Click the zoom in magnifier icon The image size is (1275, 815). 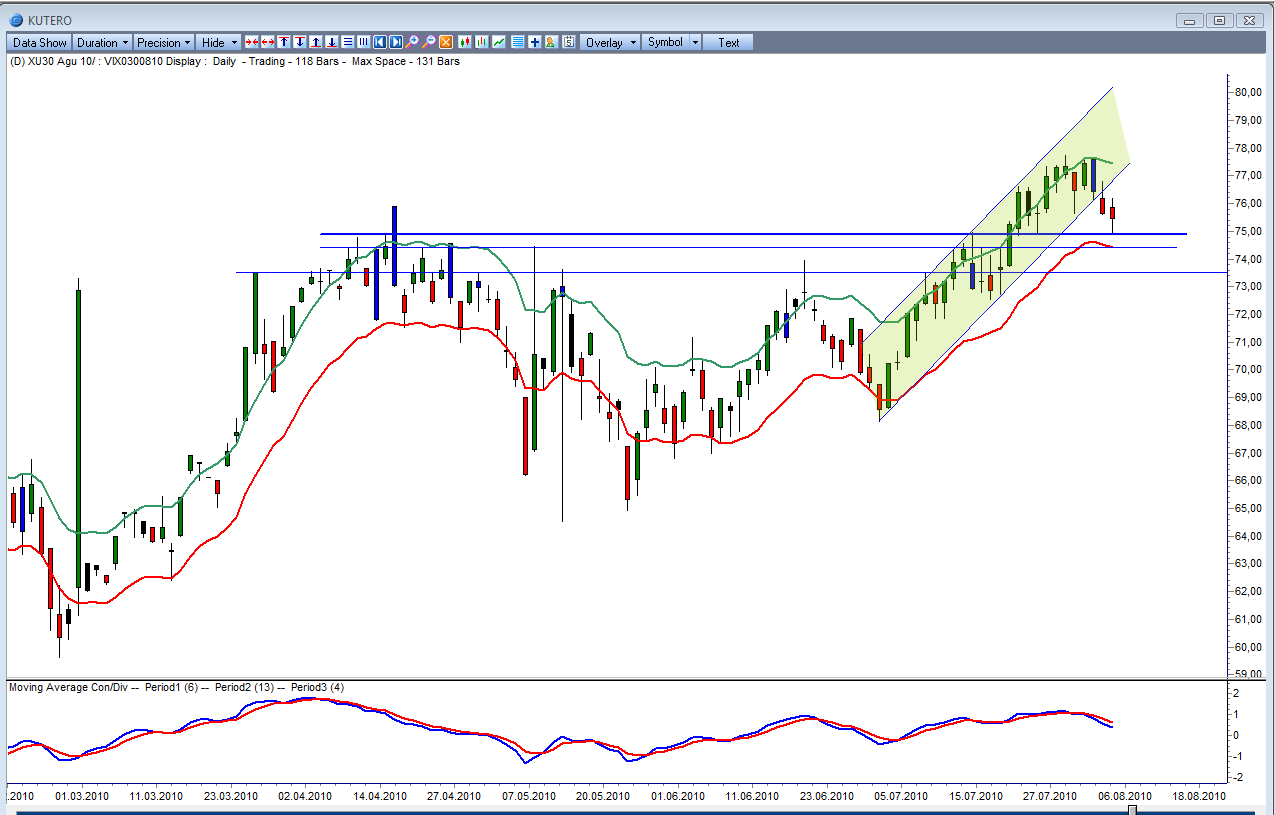pos(412,42)
